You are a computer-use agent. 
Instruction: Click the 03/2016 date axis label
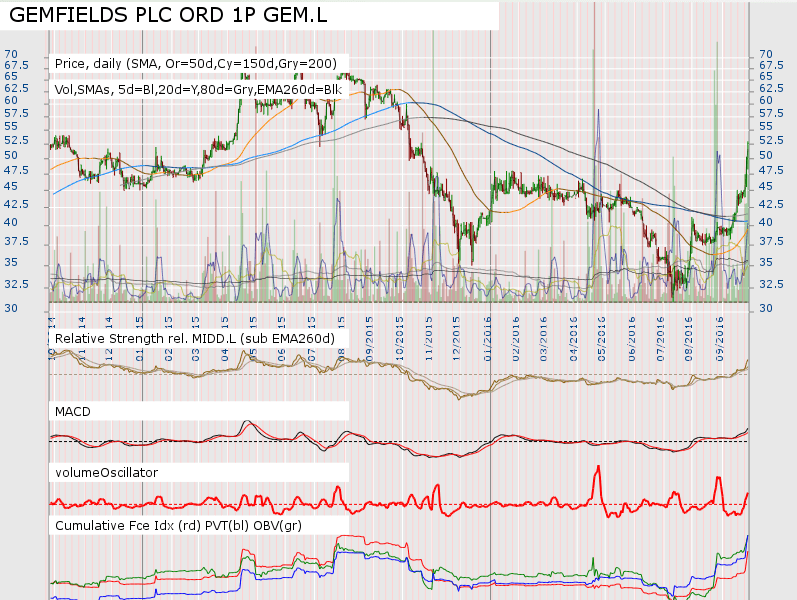(544, 339)
